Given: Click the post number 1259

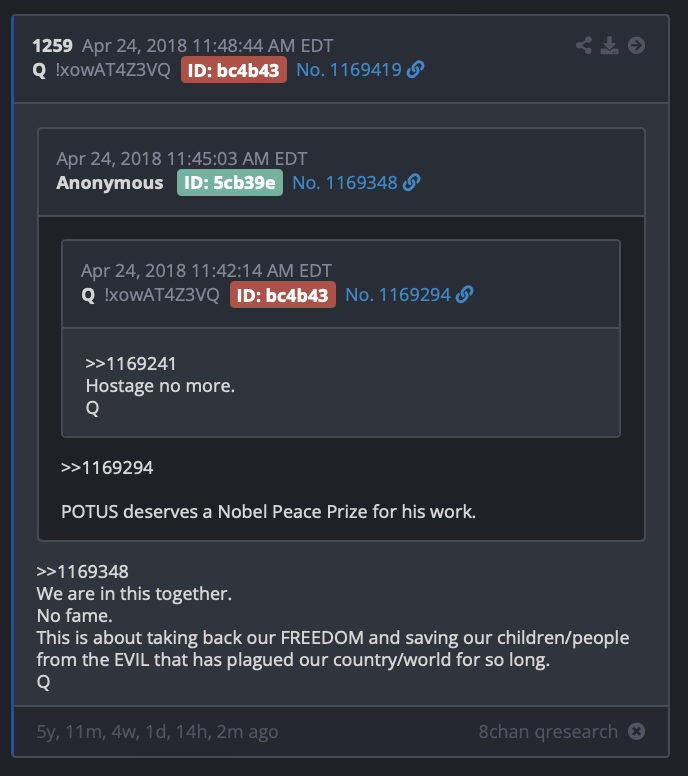Looking at the screenshot, I should coord(52,46).
